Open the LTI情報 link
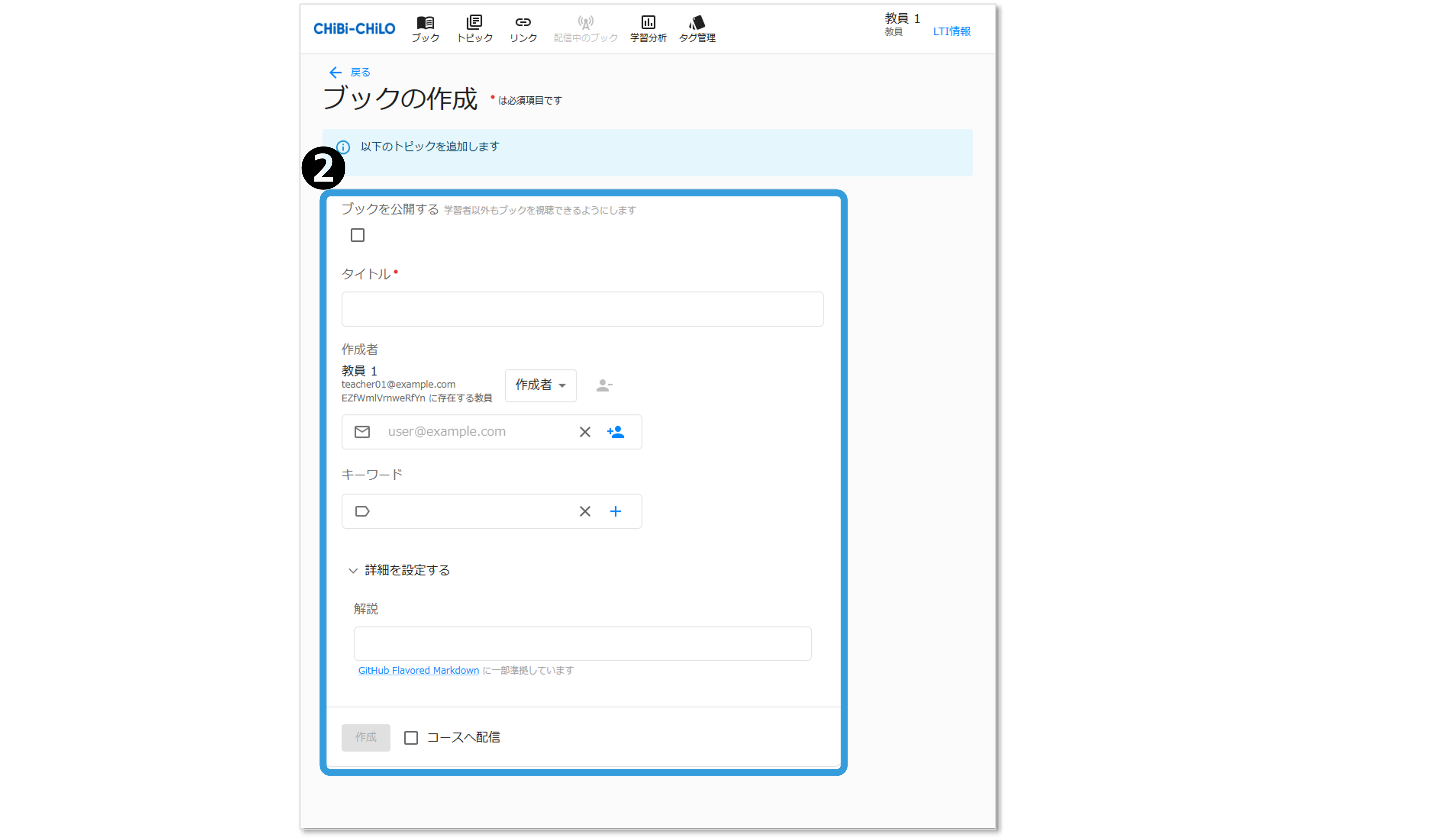1456x839 pixels. point(951,31)
